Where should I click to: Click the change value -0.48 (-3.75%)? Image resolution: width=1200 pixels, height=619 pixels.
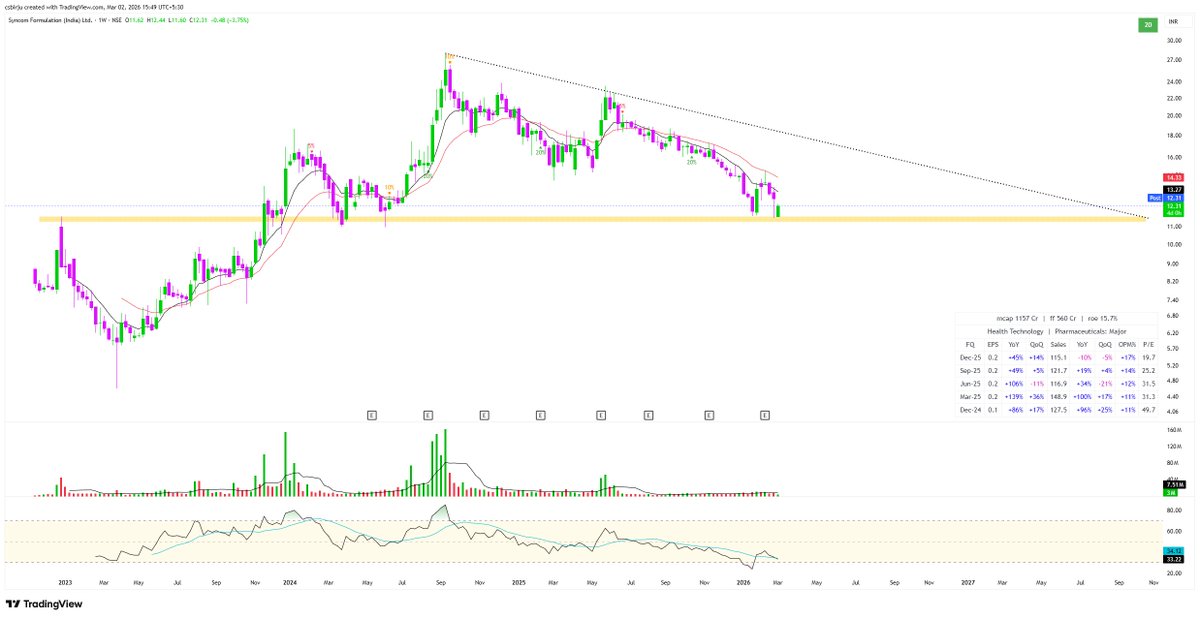(x=229, y=20)
